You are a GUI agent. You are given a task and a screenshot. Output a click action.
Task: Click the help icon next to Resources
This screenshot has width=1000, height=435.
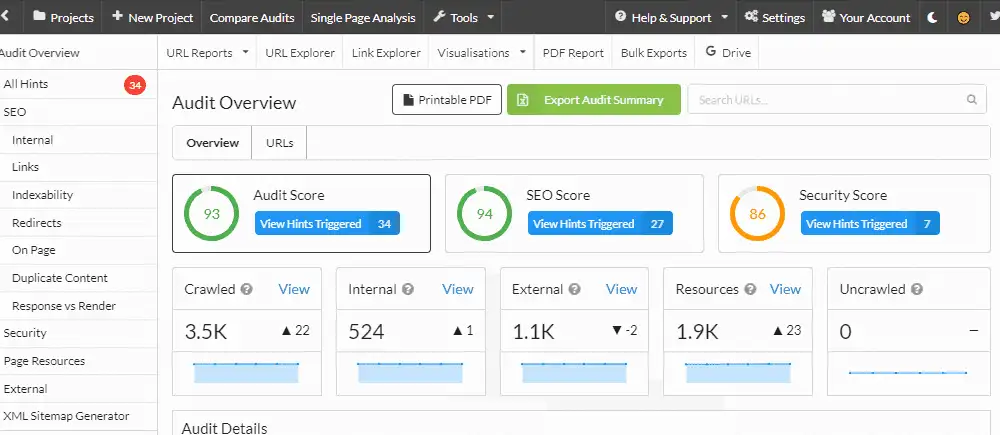point(749,290)
